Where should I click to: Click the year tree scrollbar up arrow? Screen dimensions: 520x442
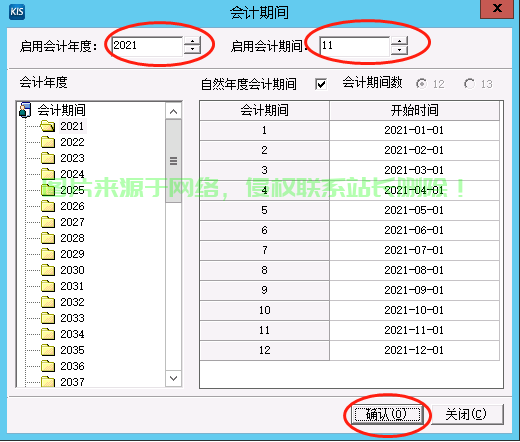pos(173,111)
